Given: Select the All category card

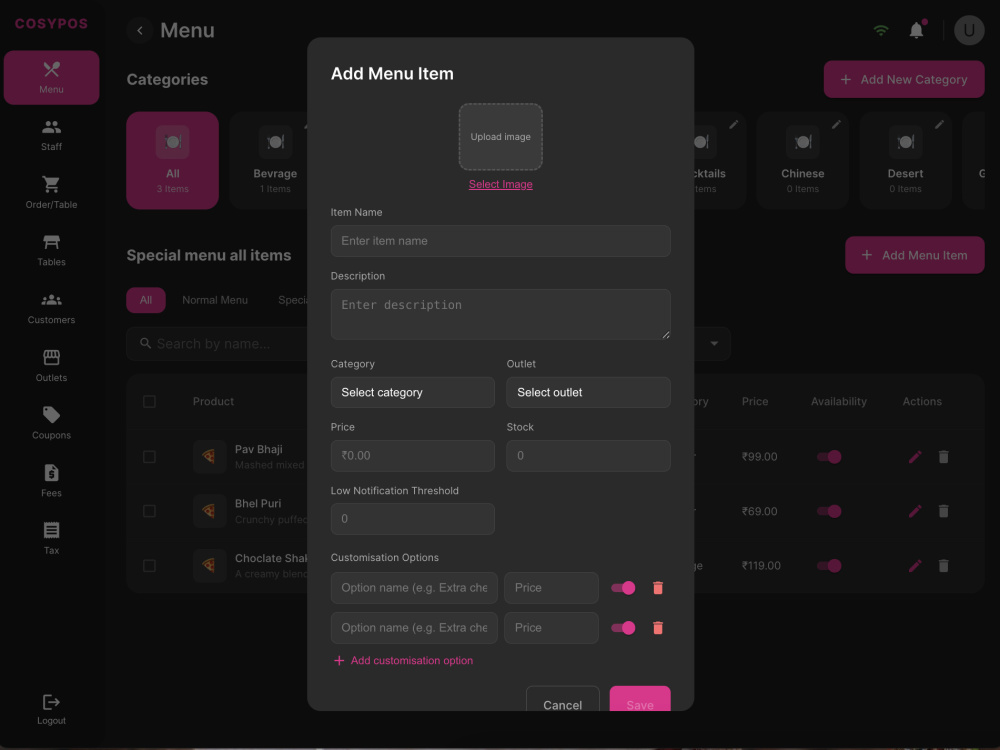Looking at the screenshot, I should (x=172, y=161).
